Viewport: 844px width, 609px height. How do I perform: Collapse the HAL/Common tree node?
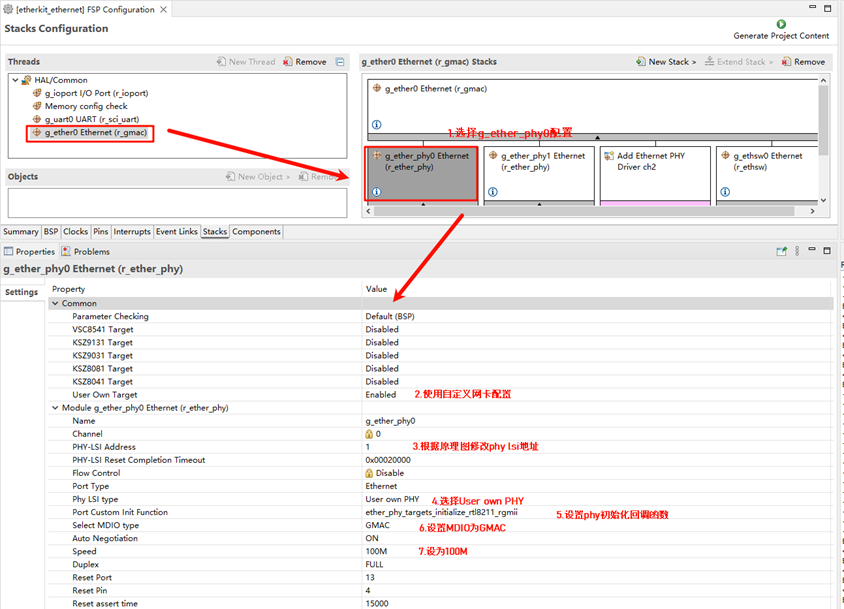click(x=15, y=80)
